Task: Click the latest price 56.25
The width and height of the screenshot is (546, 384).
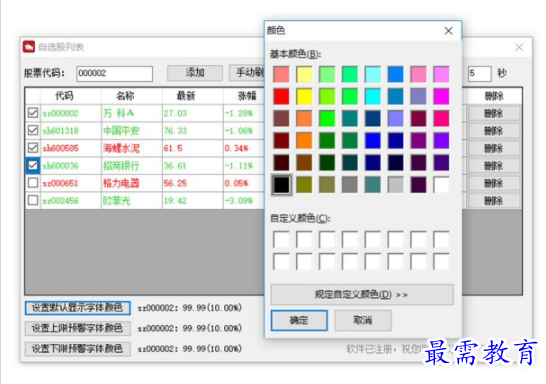Action: pos(175,183)
